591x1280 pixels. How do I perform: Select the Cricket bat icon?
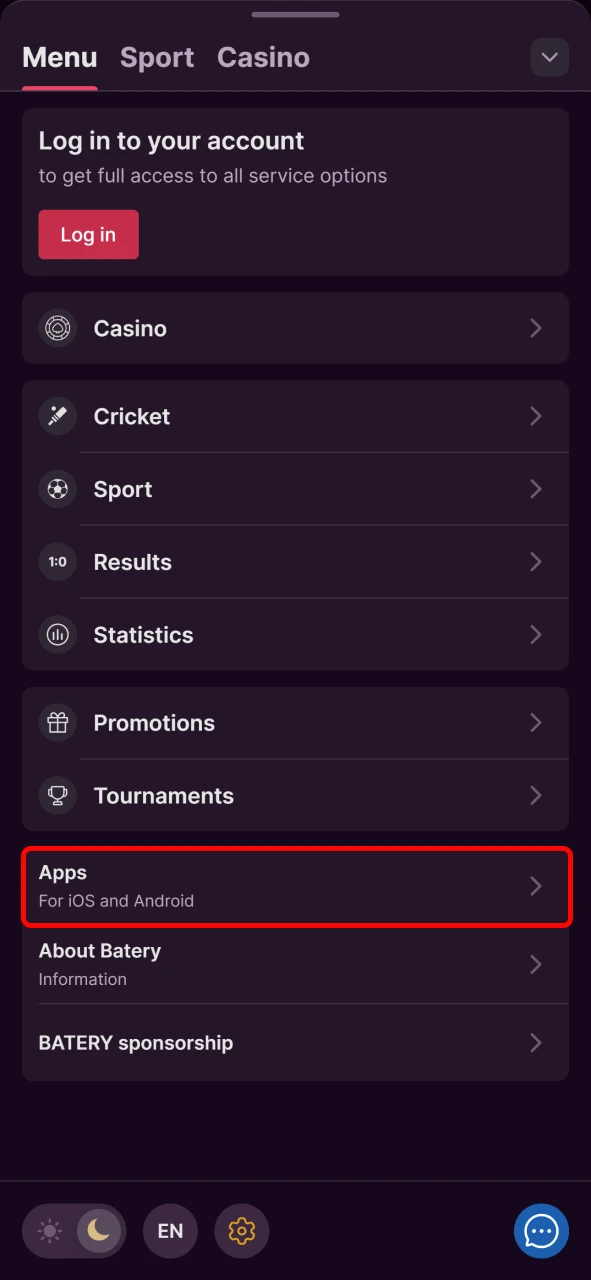[x=57, y=416]
